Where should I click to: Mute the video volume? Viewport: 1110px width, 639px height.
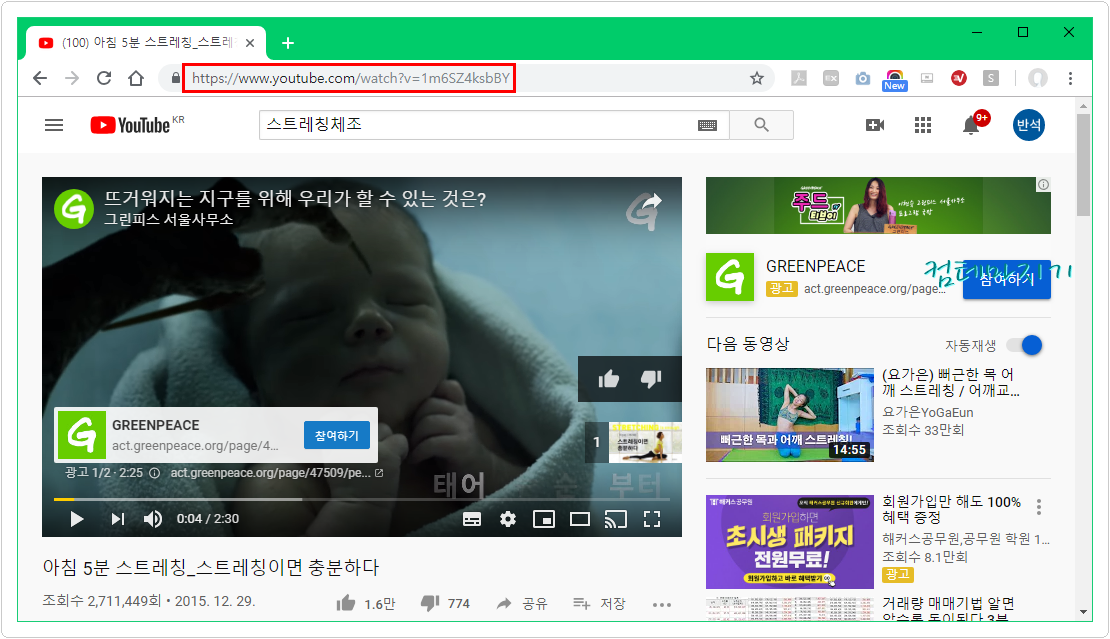[153, 519]
